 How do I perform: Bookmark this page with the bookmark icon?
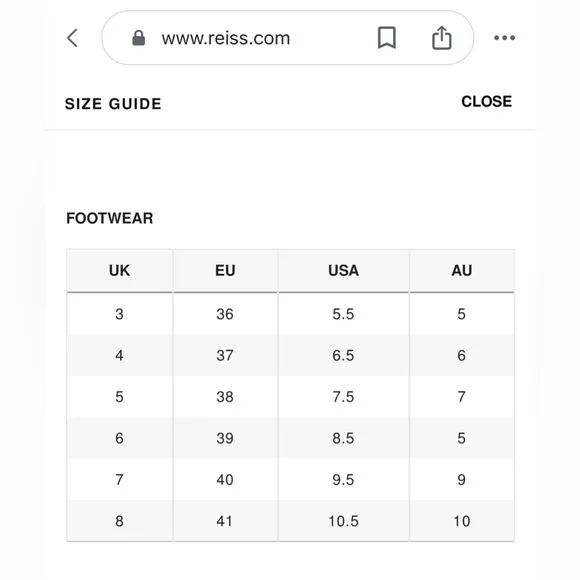387,37
